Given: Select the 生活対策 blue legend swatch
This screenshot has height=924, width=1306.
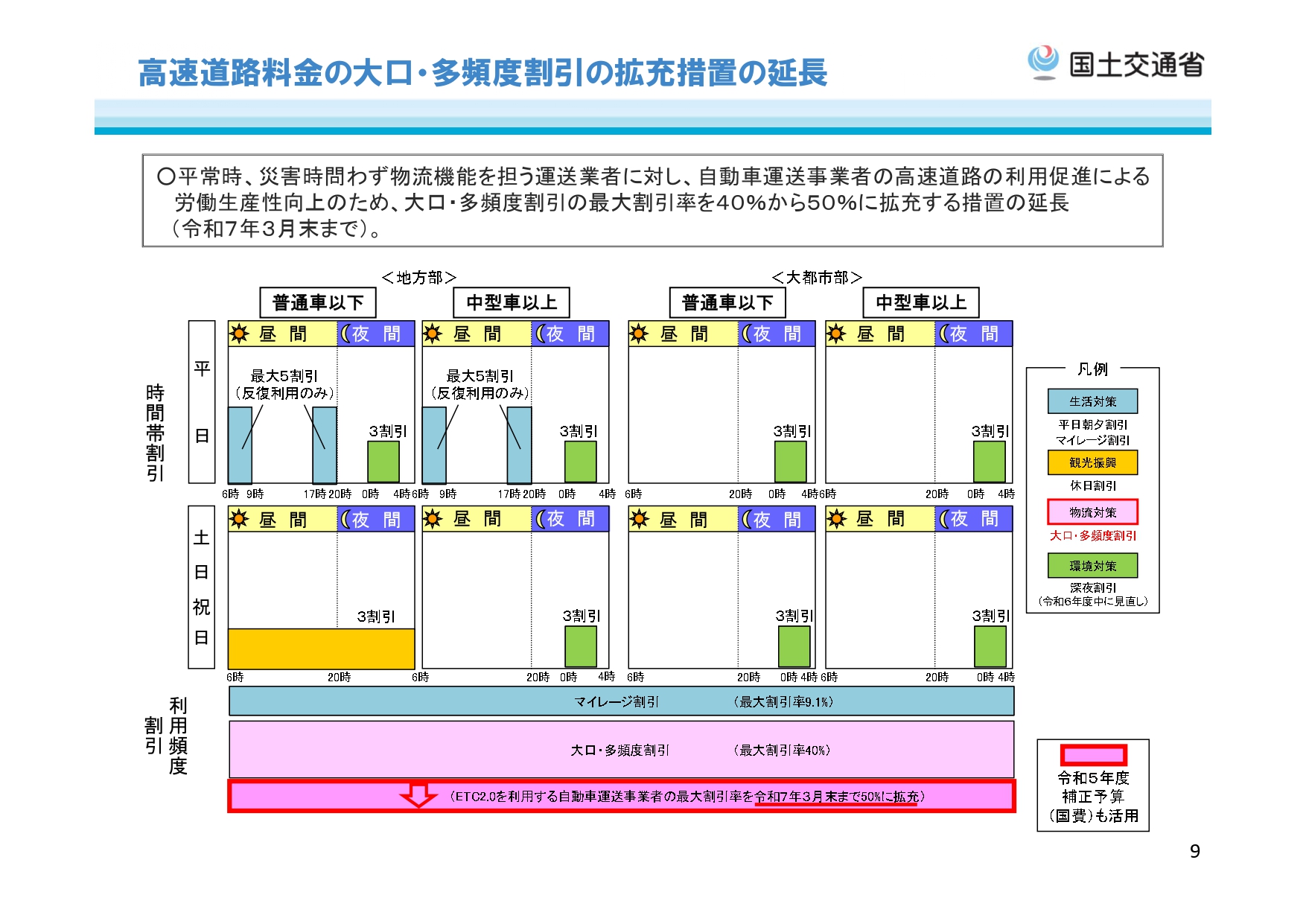Looking at the screenshot, I should click(1092, 401).
